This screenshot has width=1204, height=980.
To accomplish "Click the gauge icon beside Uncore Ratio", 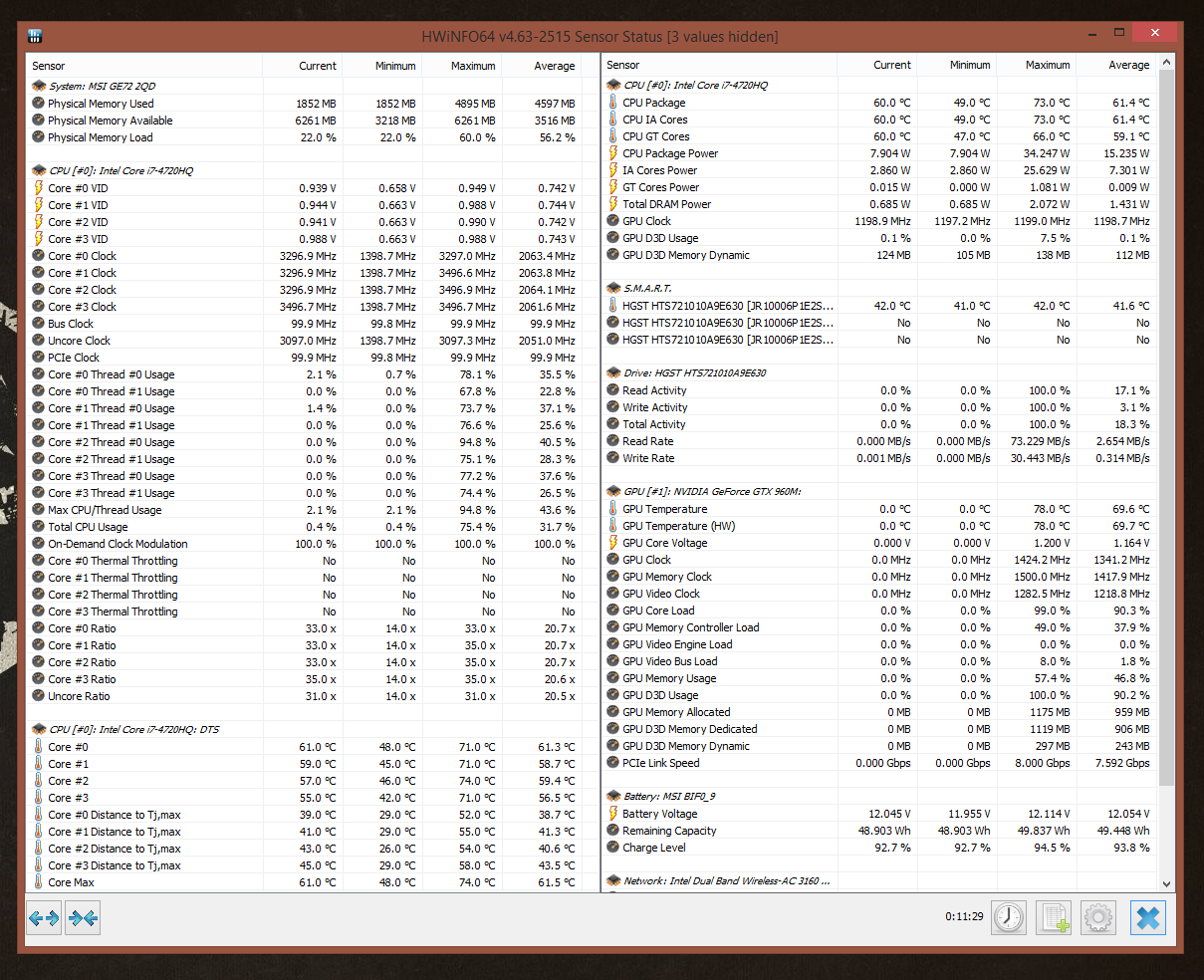I will coord(39,696).
